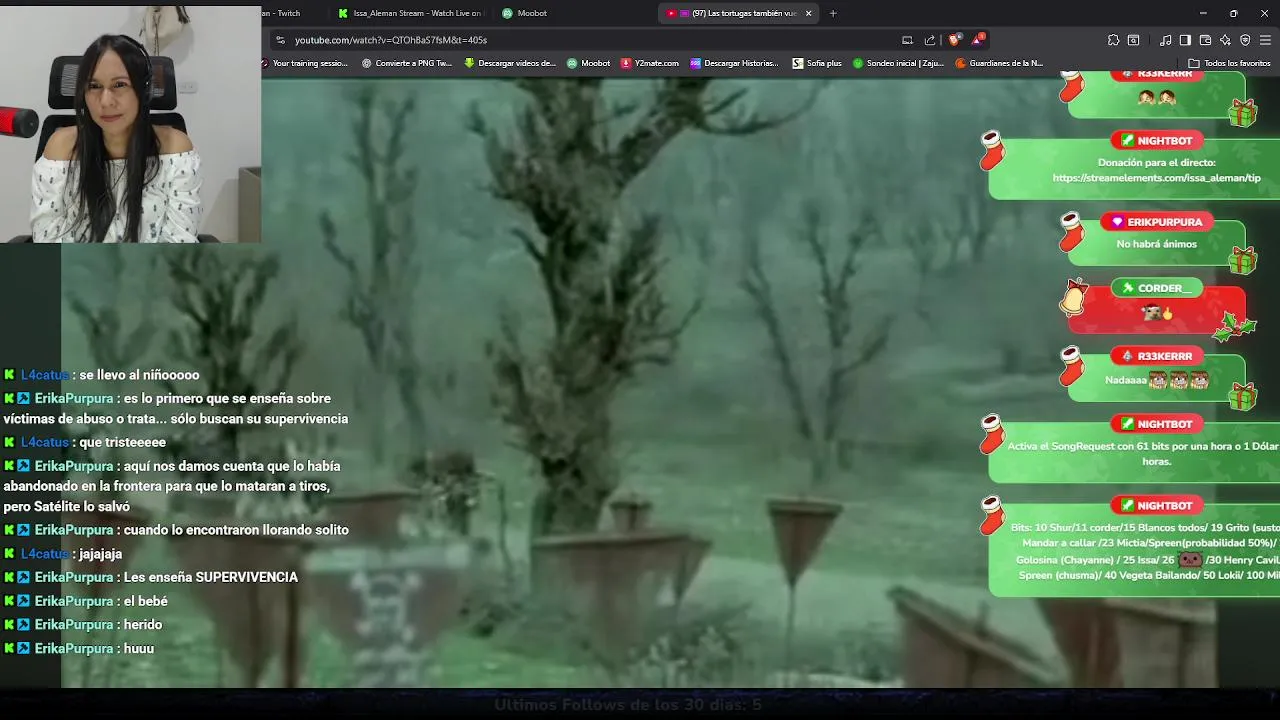View site information icon left of URL
The image size is (1280, 720).
(280, 40)
